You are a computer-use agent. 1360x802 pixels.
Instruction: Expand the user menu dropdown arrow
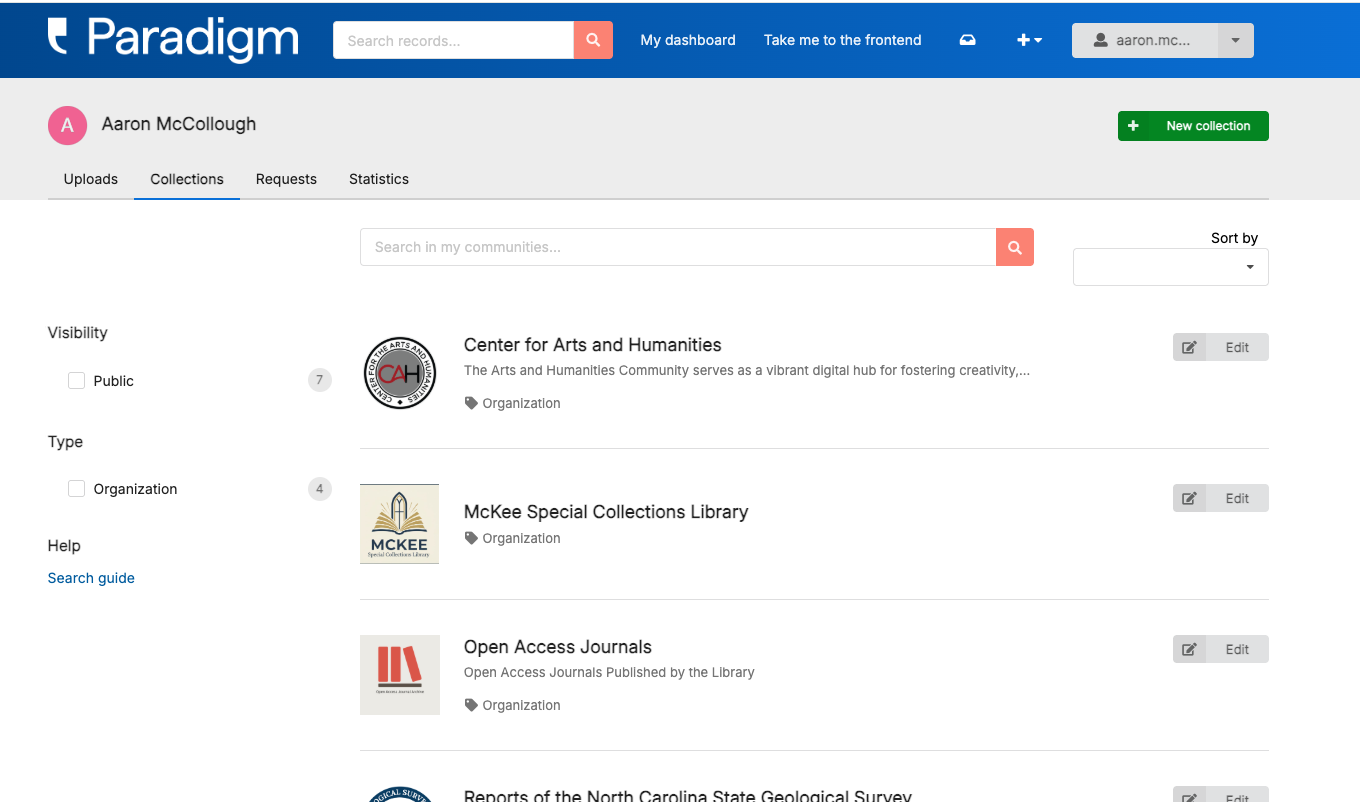(x=1236, y=40)
